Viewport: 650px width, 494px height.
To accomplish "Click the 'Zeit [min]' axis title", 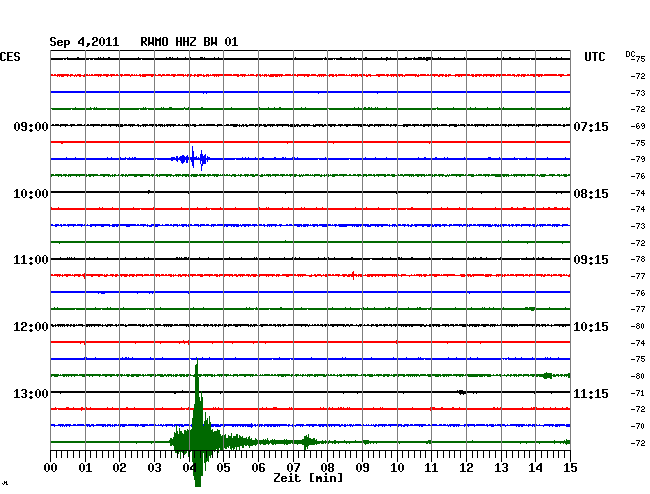I will (x=308, y=478).
